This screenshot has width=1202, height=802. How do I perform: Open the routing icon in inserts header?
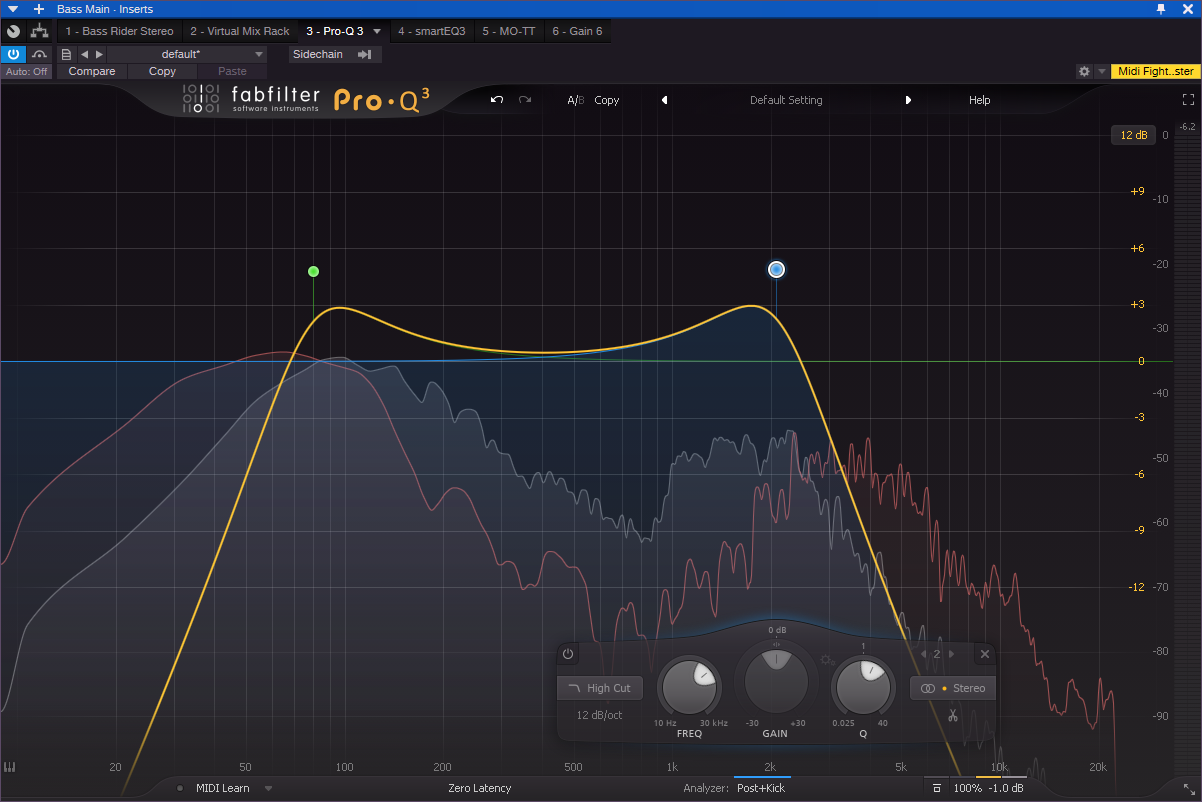(x=39, y=31)
